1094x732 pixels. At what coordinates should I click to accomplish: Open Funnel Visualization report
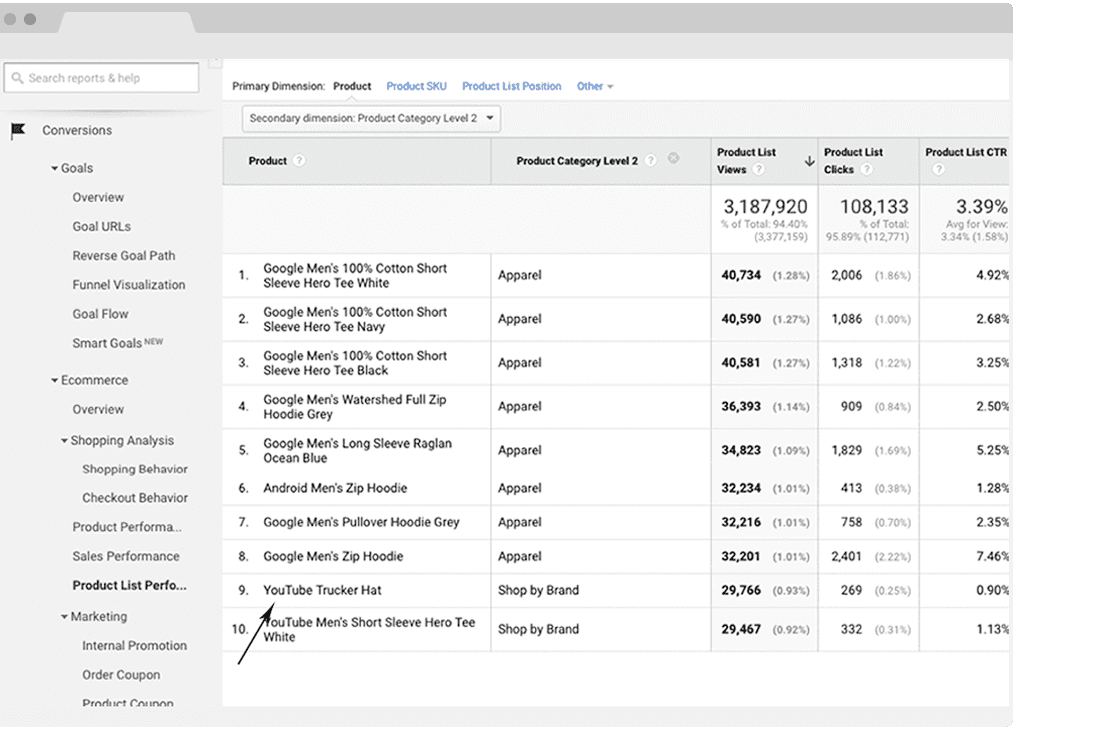[129, 285]
